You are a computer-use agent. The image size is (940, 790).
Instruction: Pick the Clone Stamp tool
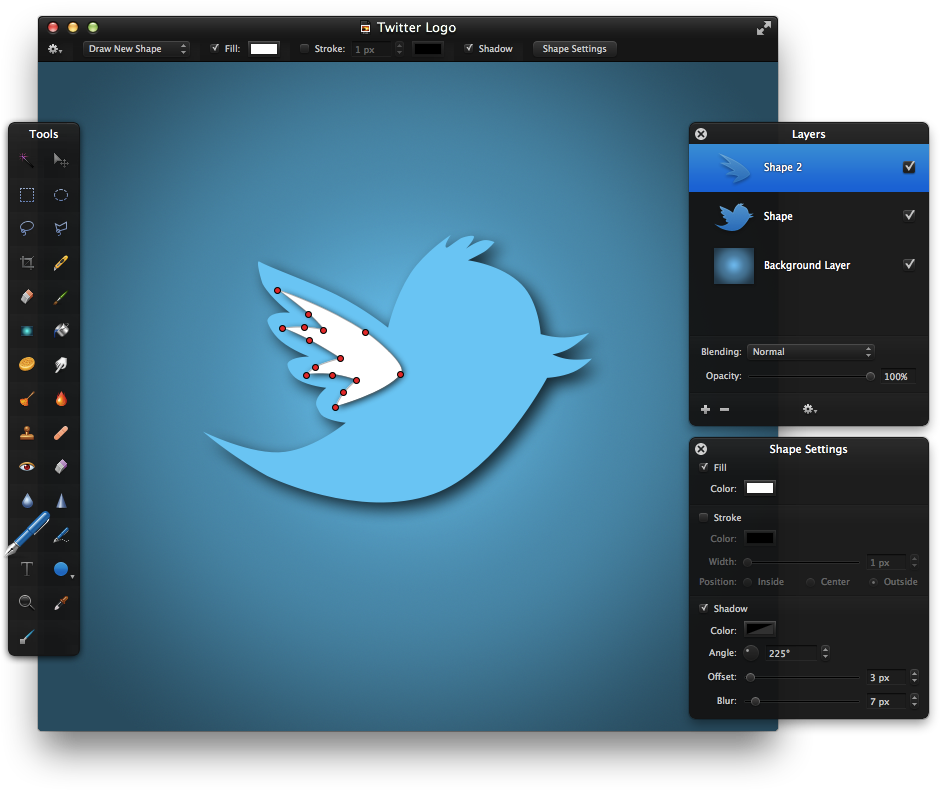click(x=25, y=432)
